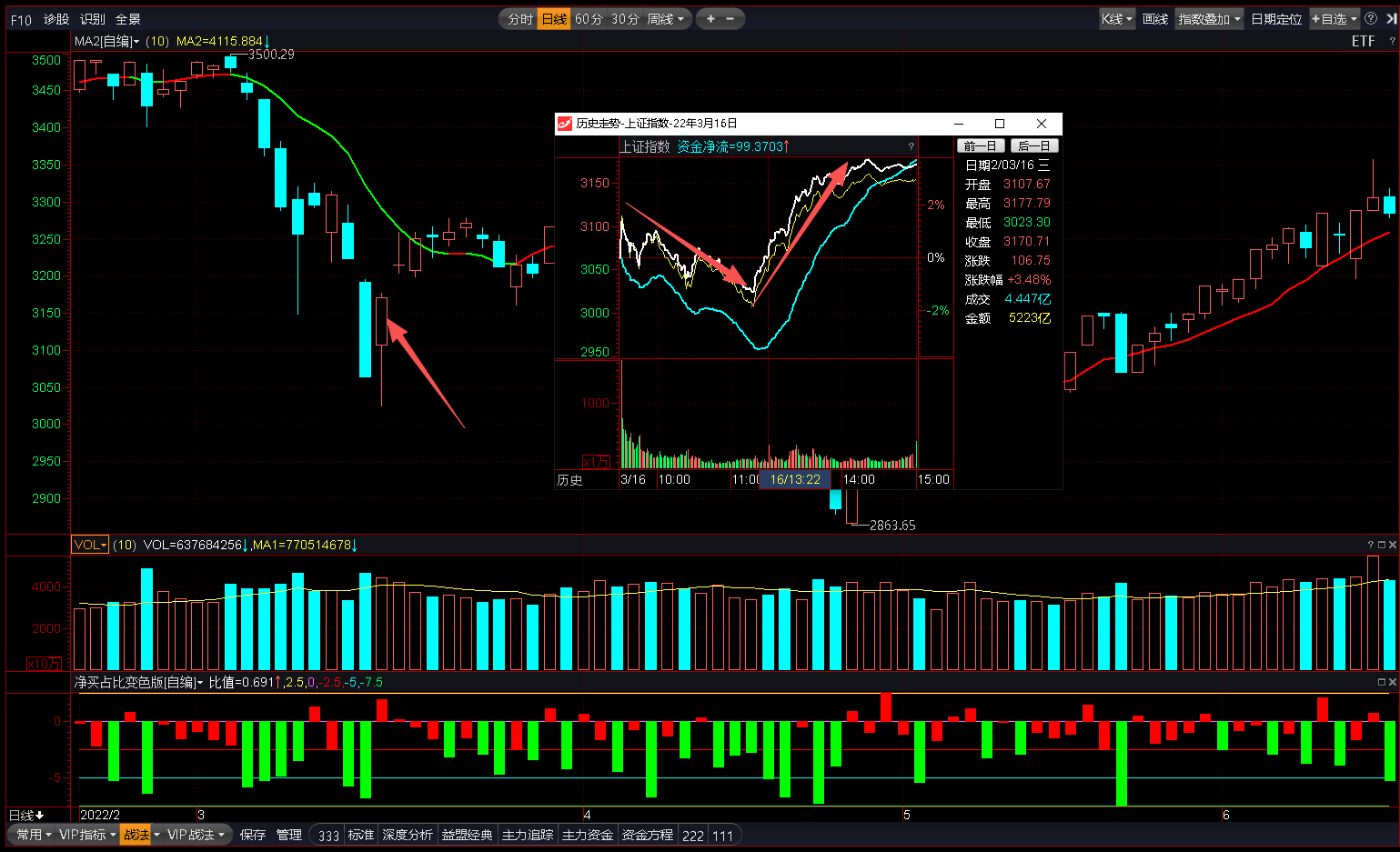Select the 30分 period option
This screenshot has height=852, width=1400.
pos(625,18)
